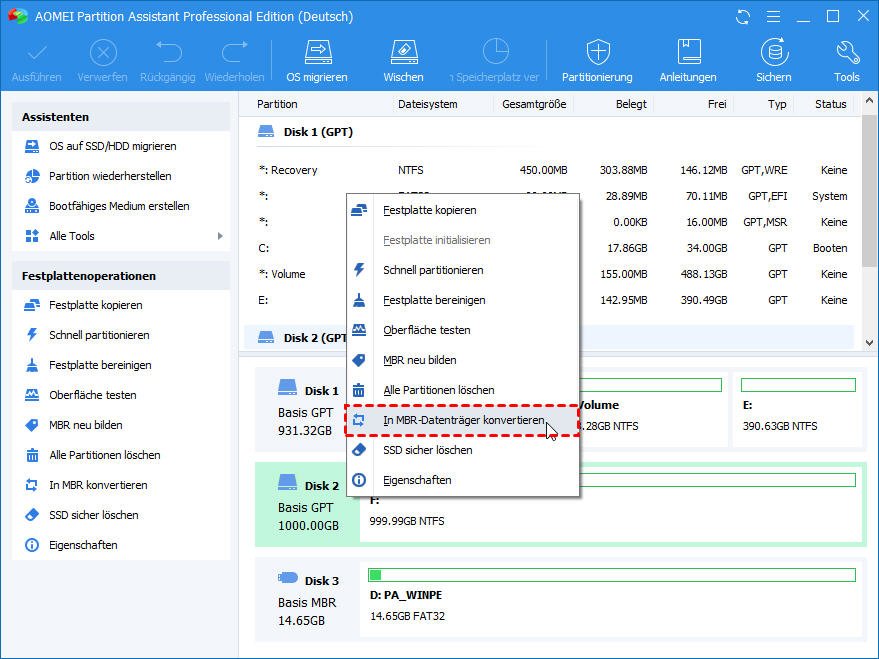The height and width of the screenshot is (659, 879).
Task: Click the Festplattenoperationen section header
Action: (121, 276)
